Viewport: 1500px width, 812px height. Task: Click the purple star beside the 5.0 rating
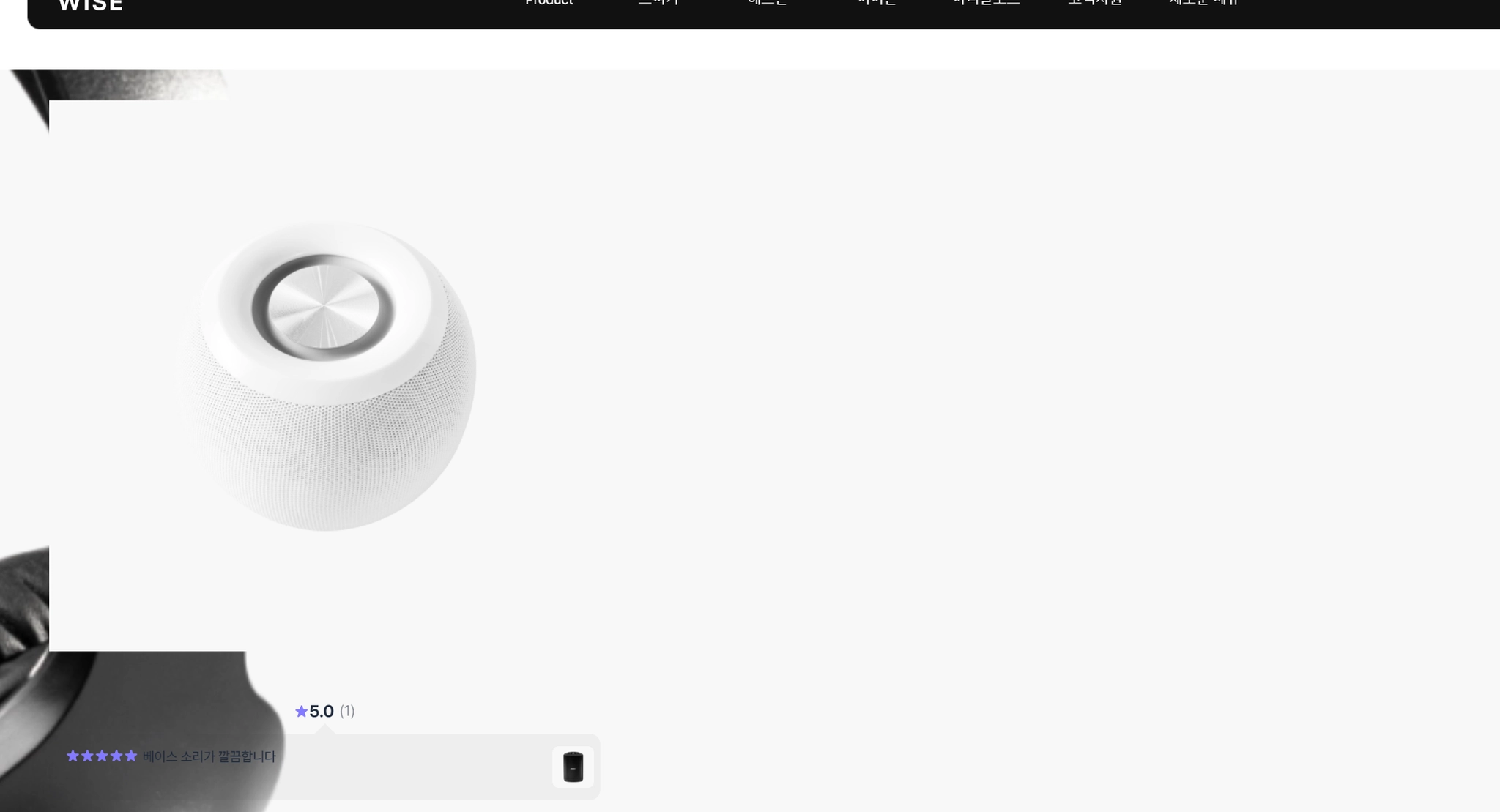[301, 711]
